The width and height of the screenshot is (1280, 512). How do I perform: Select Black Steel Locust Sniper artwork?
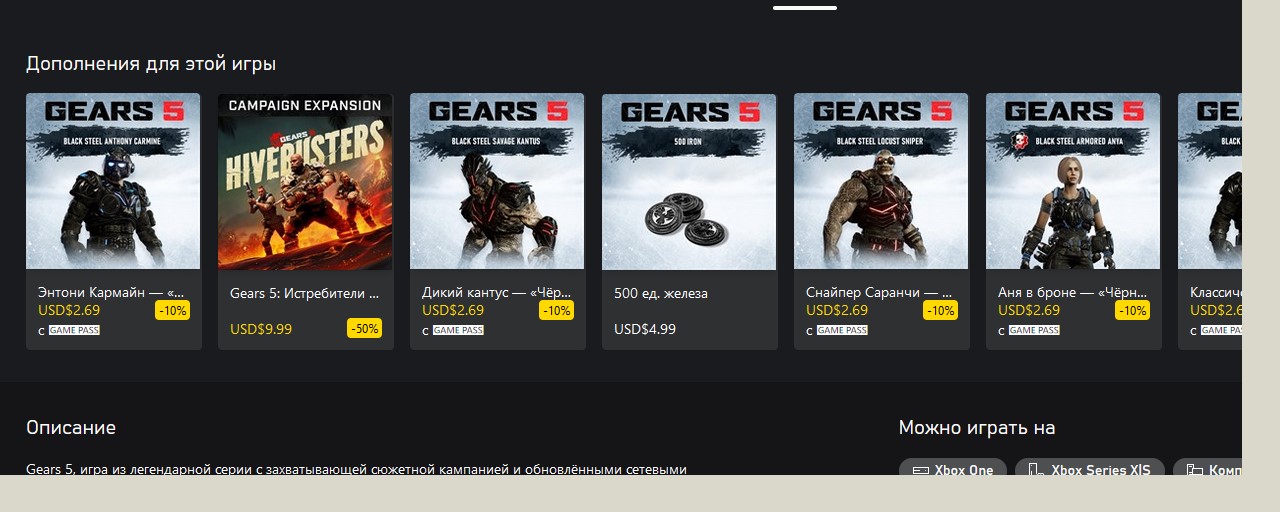[x=881, y=182]
